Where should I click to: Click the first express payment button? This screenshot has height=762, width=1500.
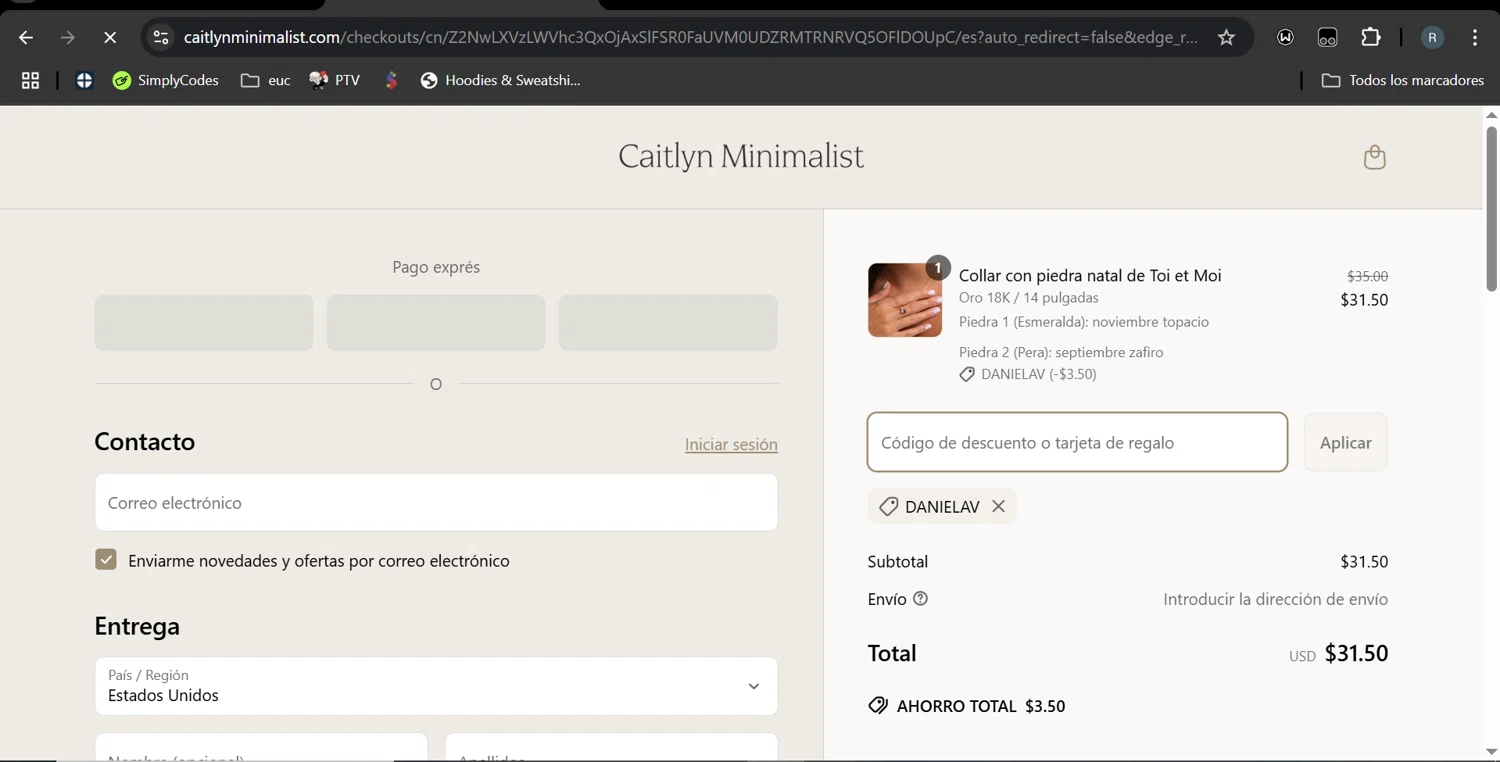point(204,322)
